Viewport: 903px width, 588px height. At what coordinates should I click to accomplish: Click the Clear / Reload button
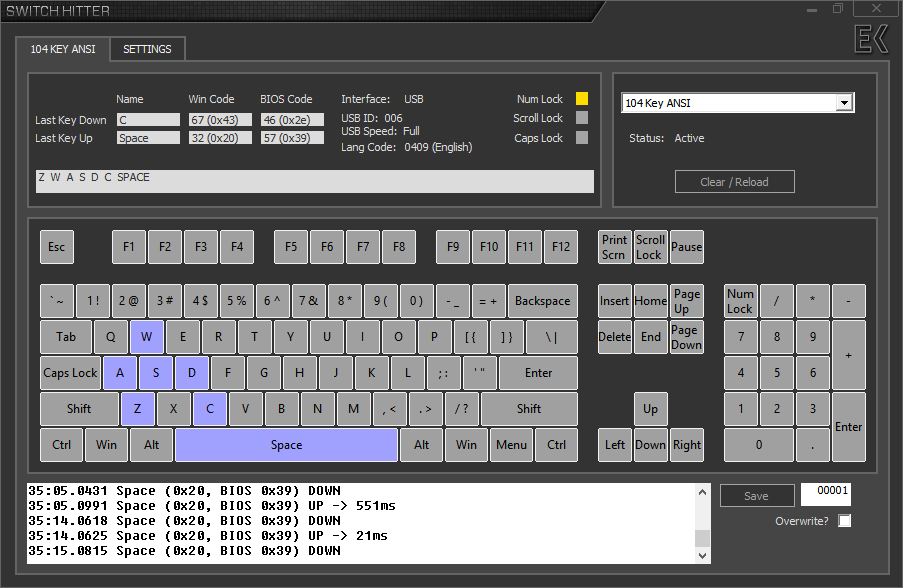(734, 181)
